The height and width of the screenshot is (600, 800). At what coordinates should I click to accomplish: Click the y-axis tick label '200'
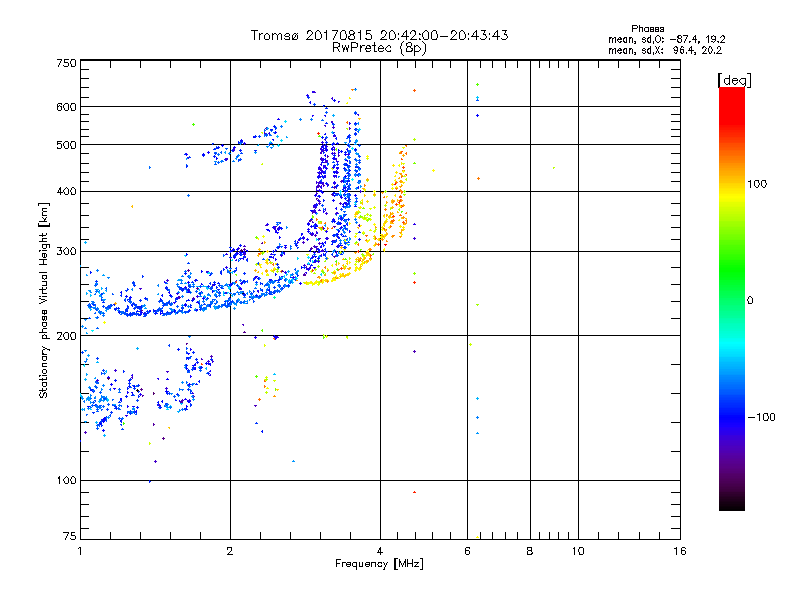66,336
